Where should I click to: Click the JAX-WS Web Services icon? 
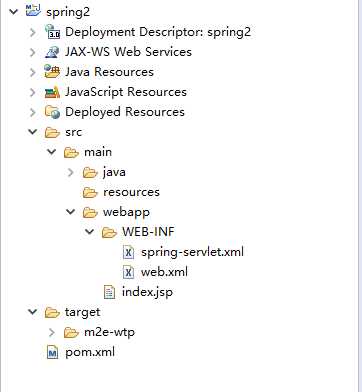pyautogui.click(x=52, y=52)
